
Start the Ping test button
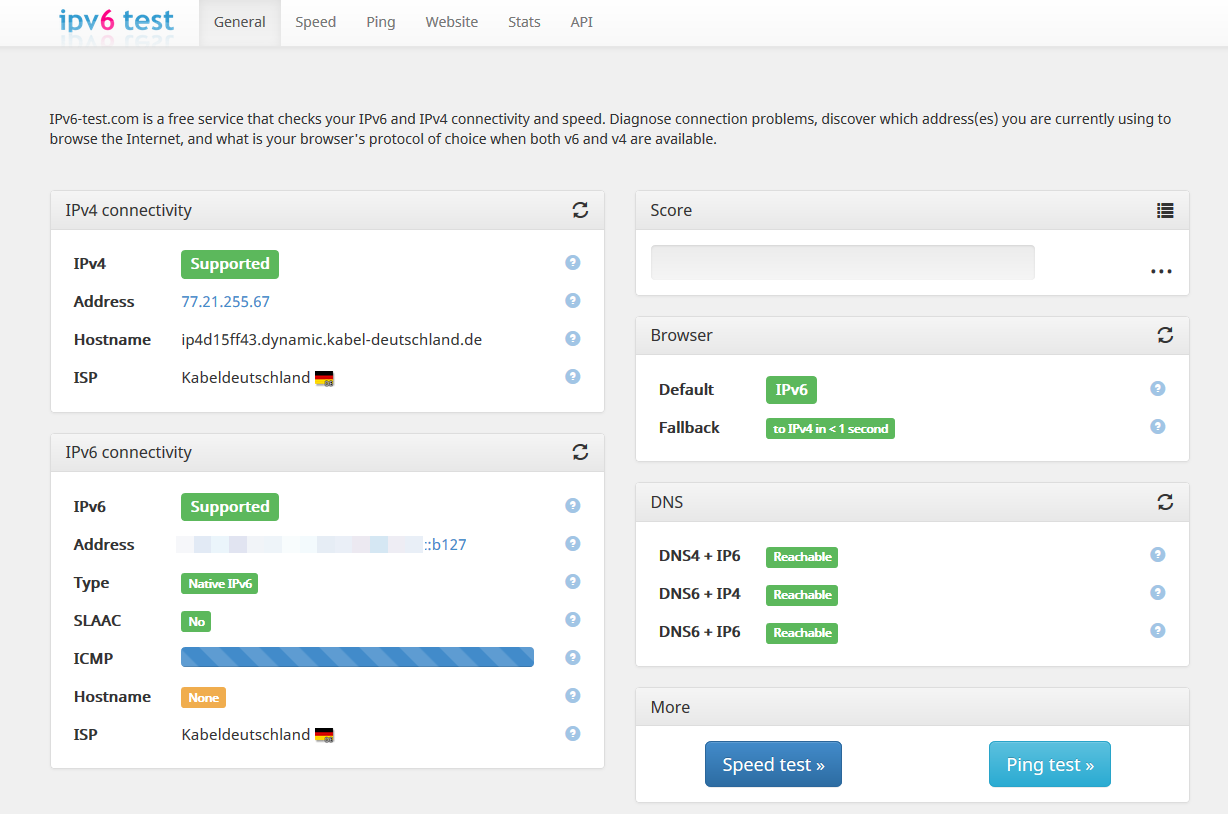coord(1050,765)
